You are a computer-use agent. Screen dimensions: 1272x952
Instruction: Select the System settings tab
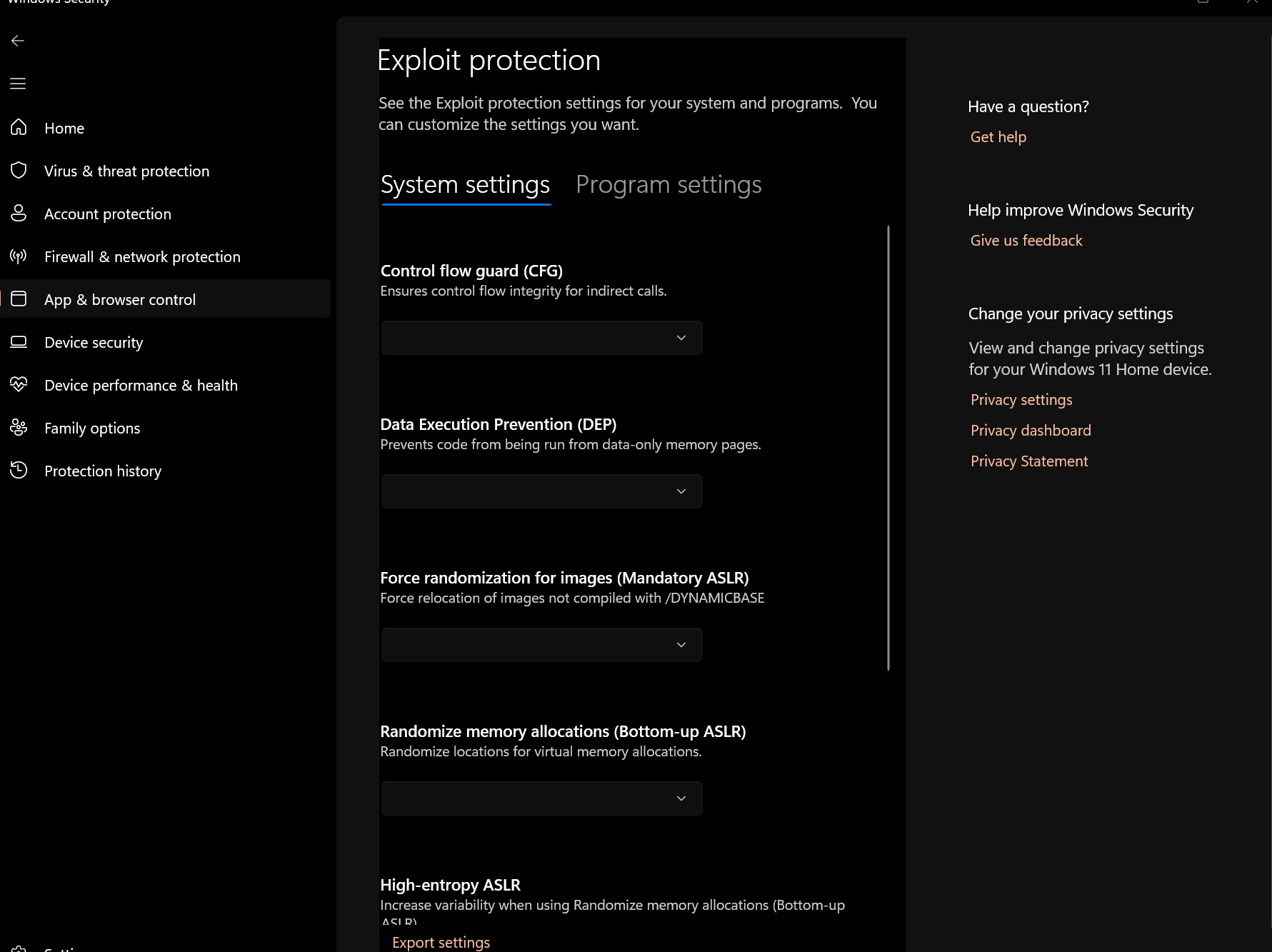pyautogui.click(x=465, y=185)
